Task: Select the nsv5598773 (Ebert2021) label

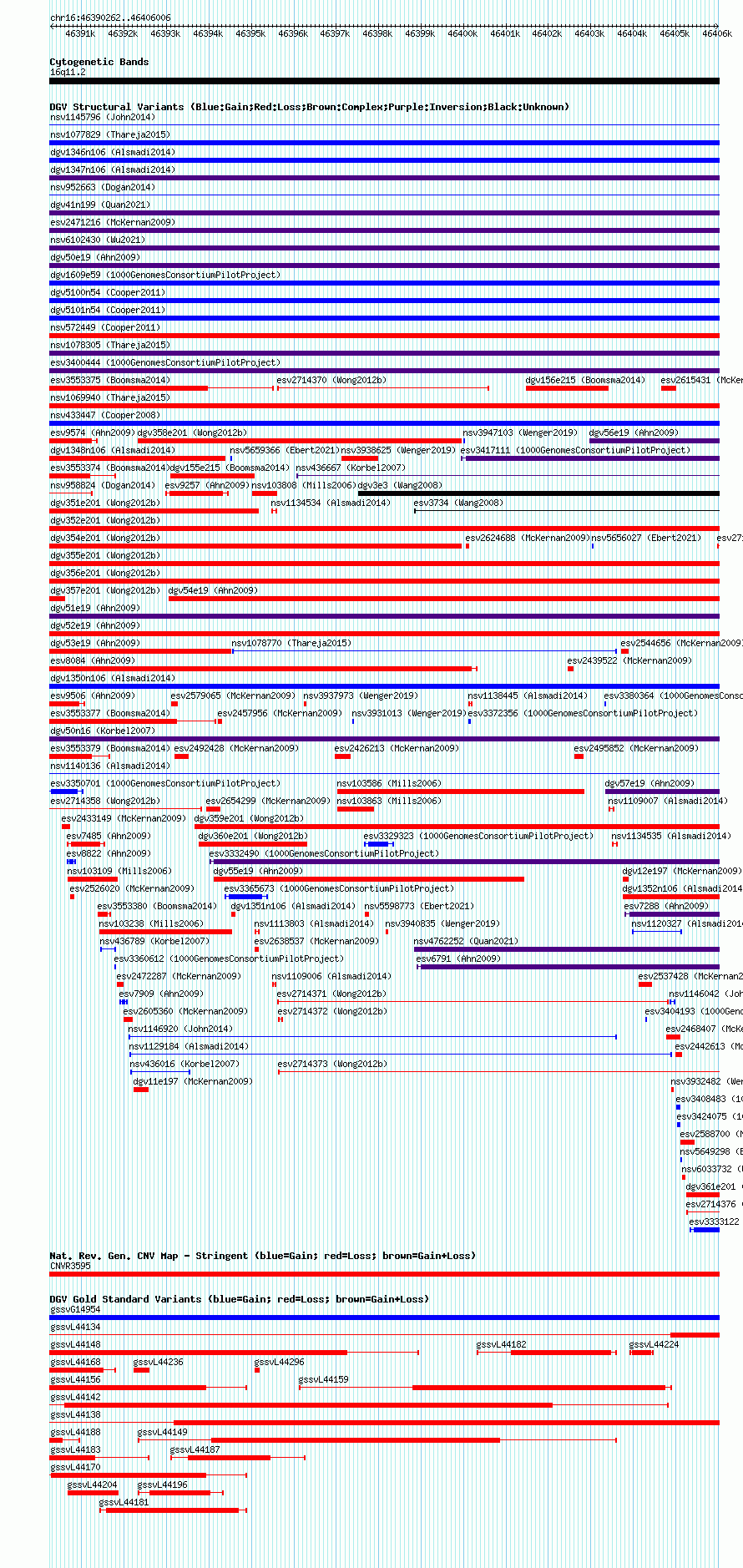Action: (x=419, y=906)
